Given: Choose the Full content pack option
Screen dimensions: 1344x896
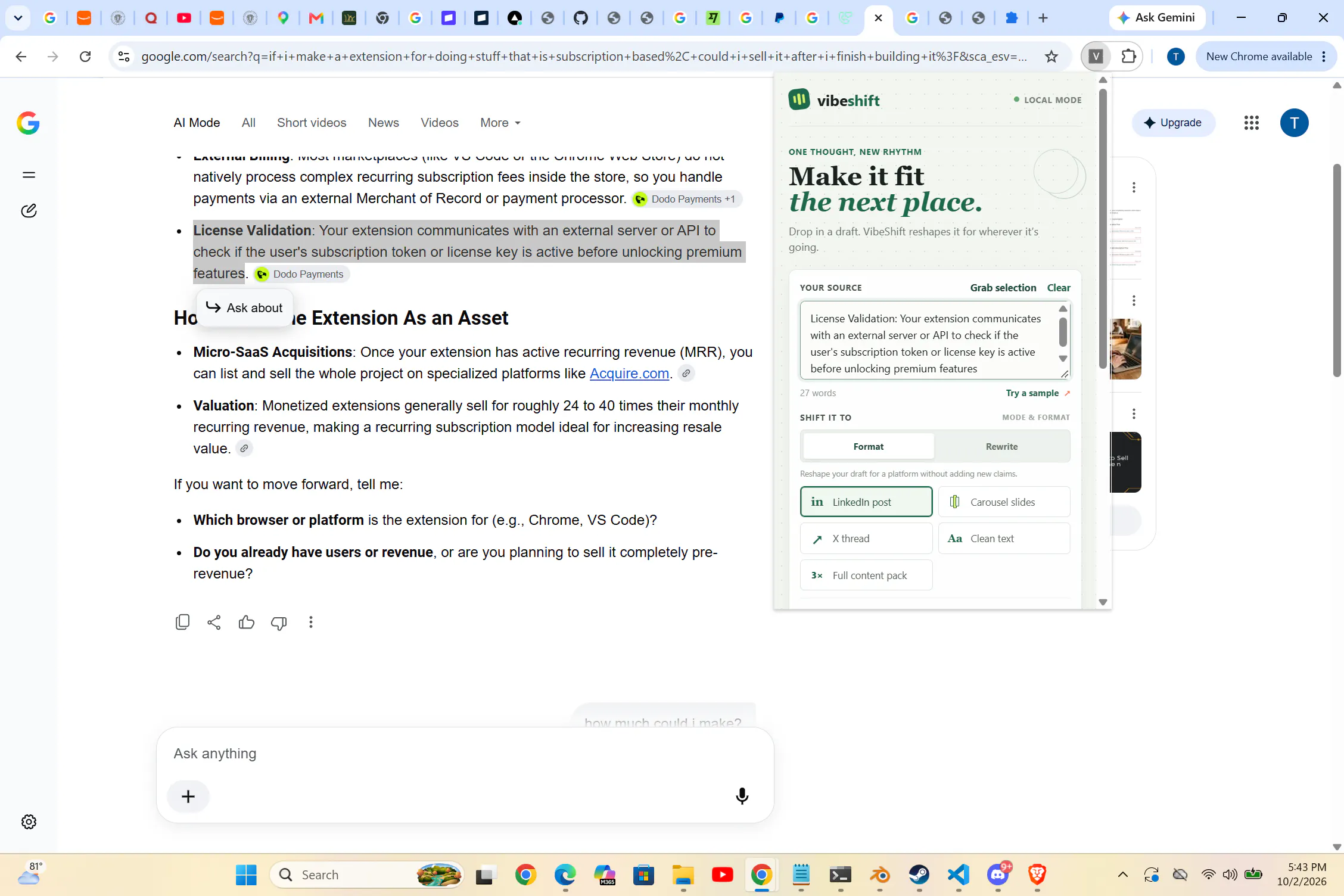Looking at the screenshot, I should (x=866, y=575).
